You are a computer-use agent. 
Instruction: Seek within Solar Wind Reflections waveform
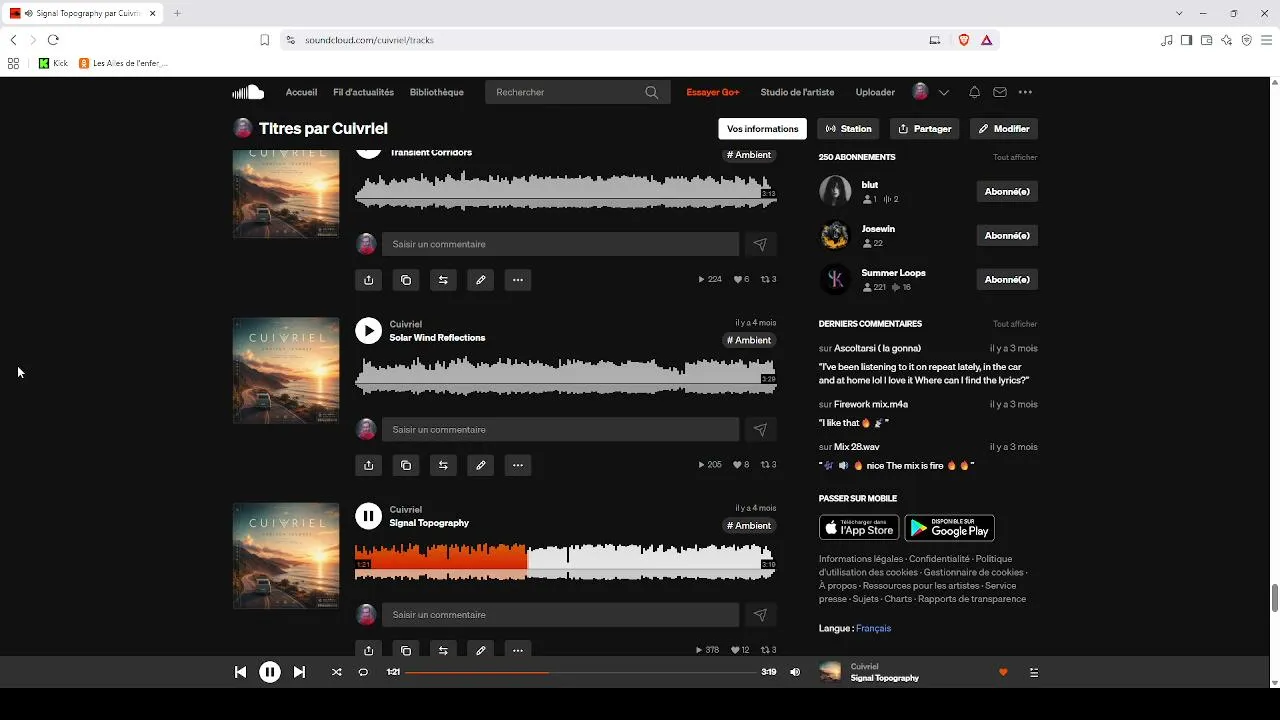(x=565, y=377)
